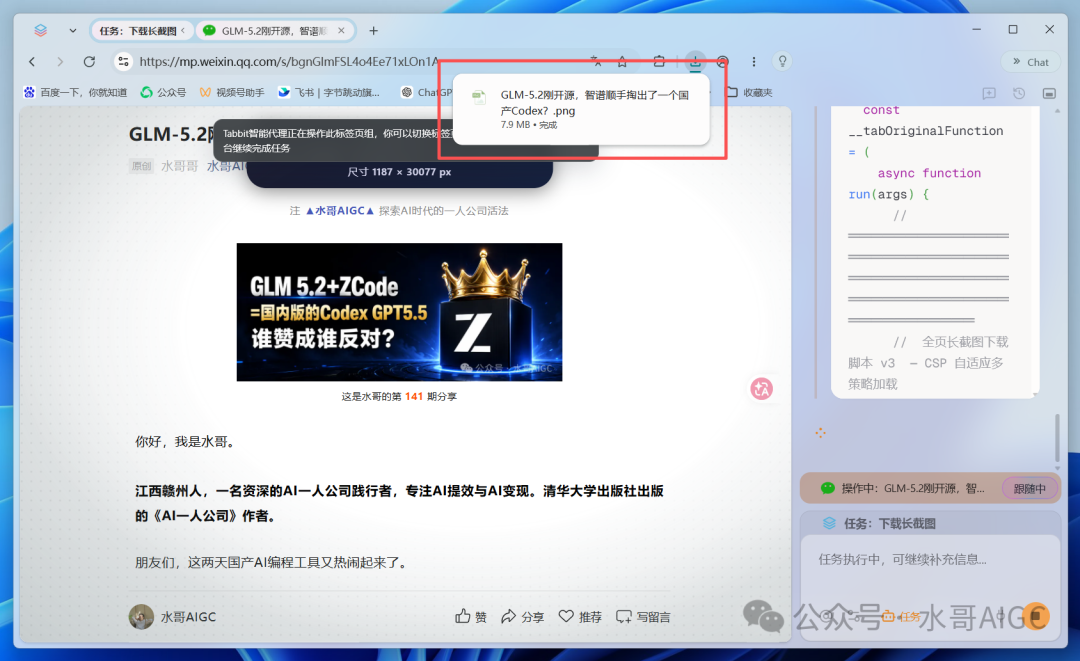Click the translate page icon
1080x661 pixels.
tap(596, 62)
